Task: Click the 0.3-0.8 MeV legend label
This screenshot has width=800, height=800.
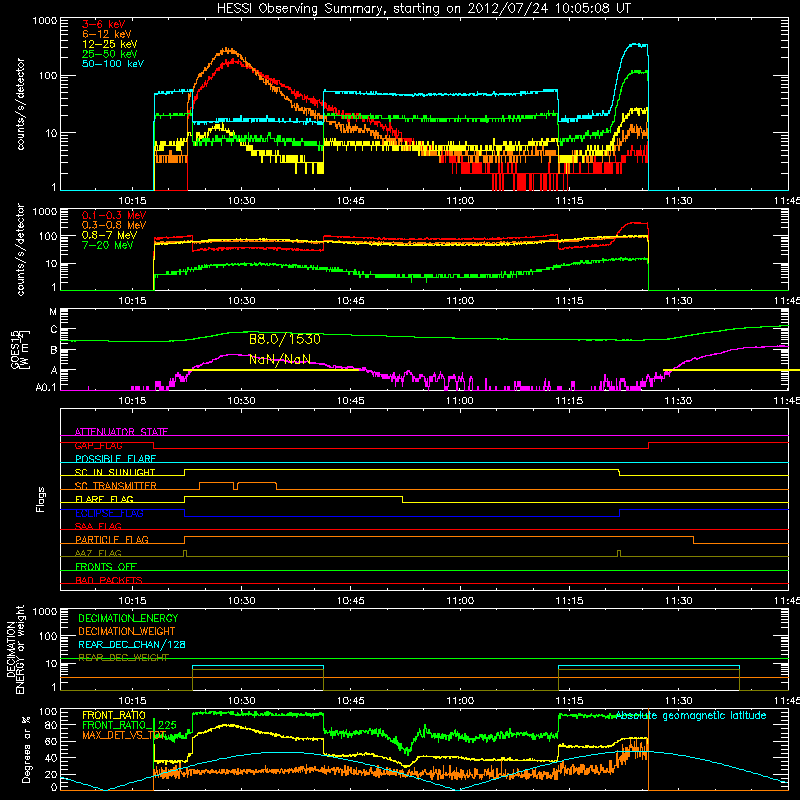Action: [x=114, y=225]
